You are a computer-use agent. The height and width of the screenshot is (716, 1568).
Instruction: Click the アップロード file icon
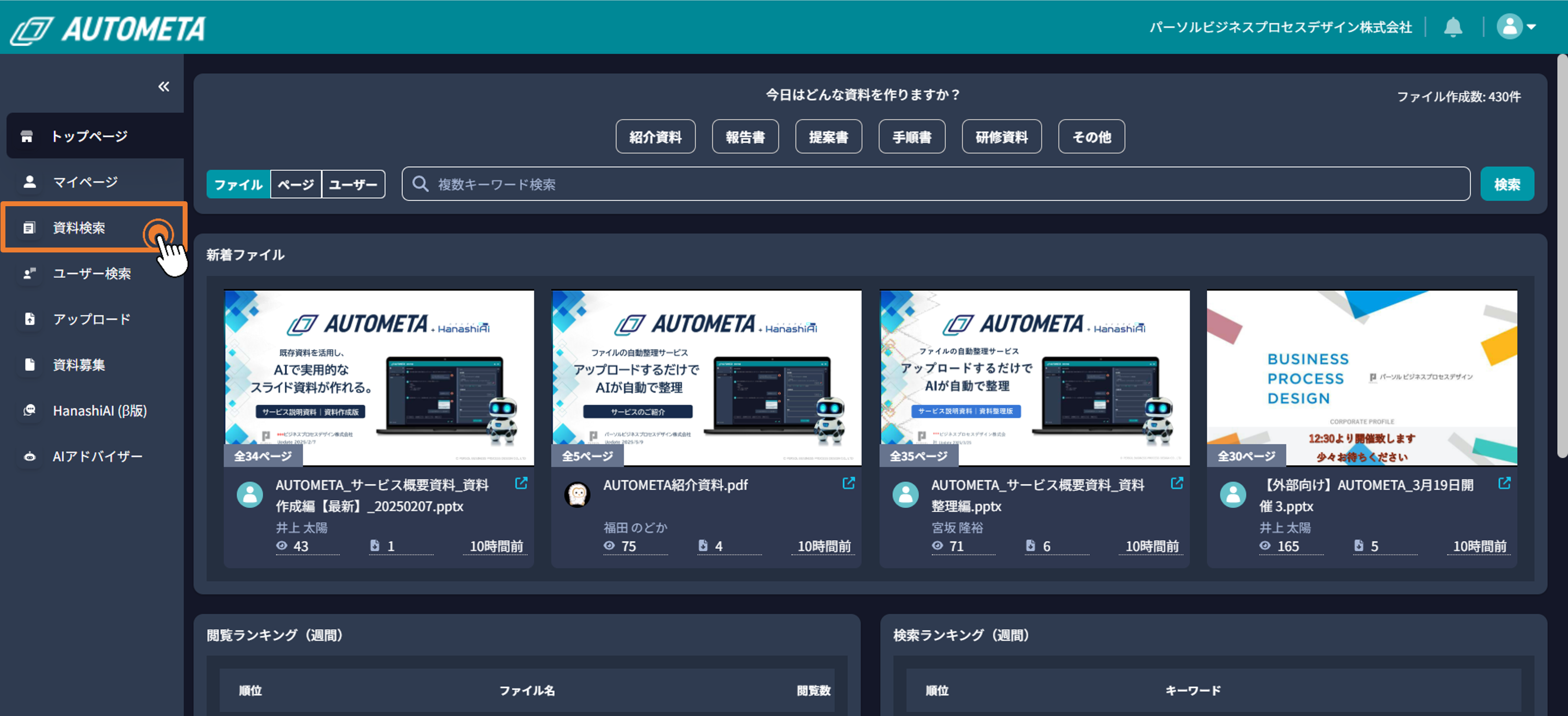coord(29,319)
